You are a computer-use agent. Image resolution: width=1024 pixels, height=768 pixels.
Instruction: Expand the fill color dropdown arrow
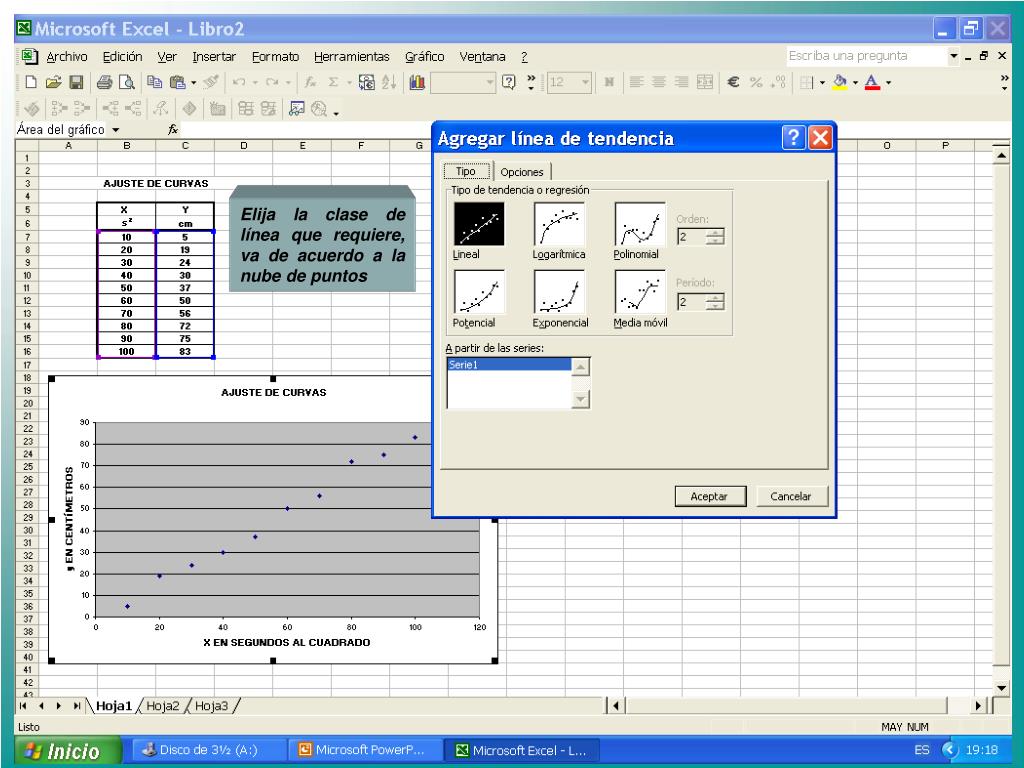click(x=856, y=83)
